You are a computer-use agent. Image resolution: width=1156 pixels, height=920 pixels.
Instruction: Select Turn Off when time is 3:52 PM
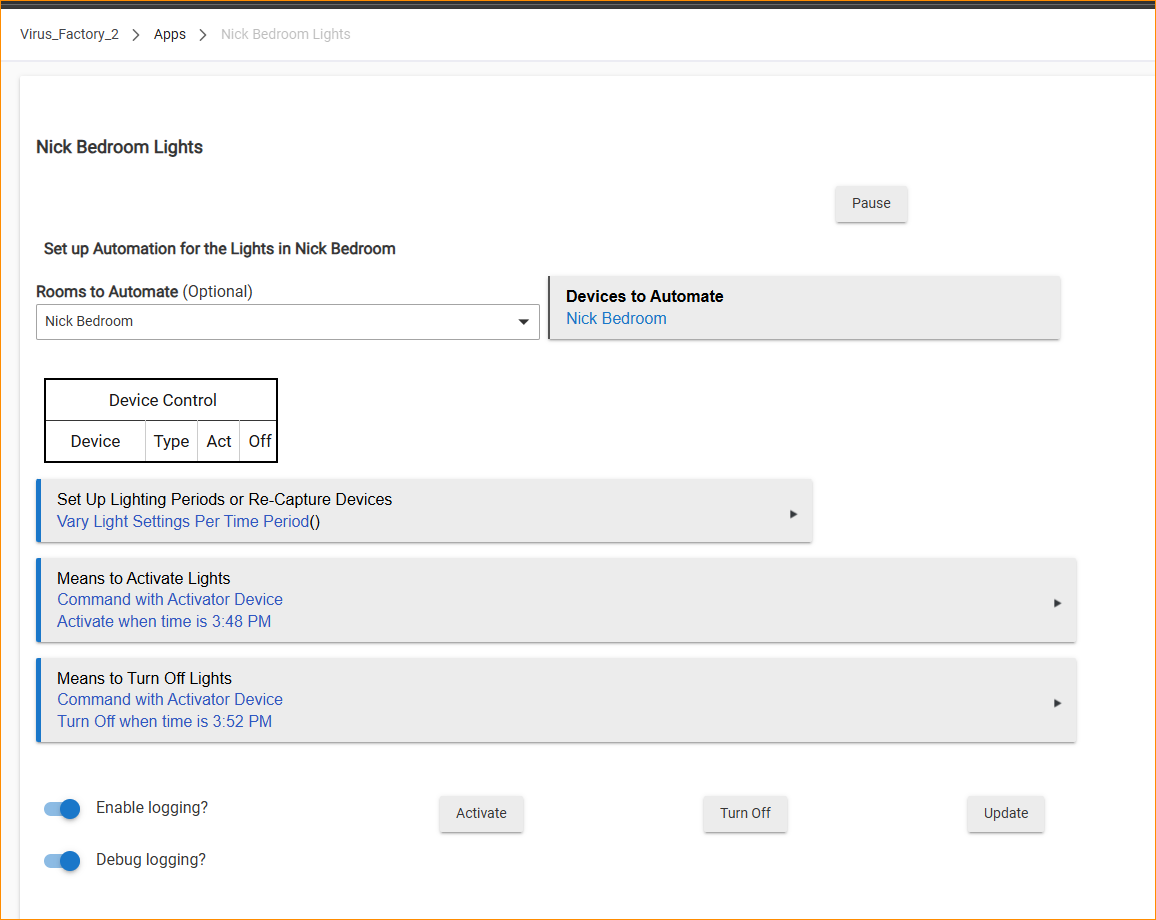[x=164, y=721]
